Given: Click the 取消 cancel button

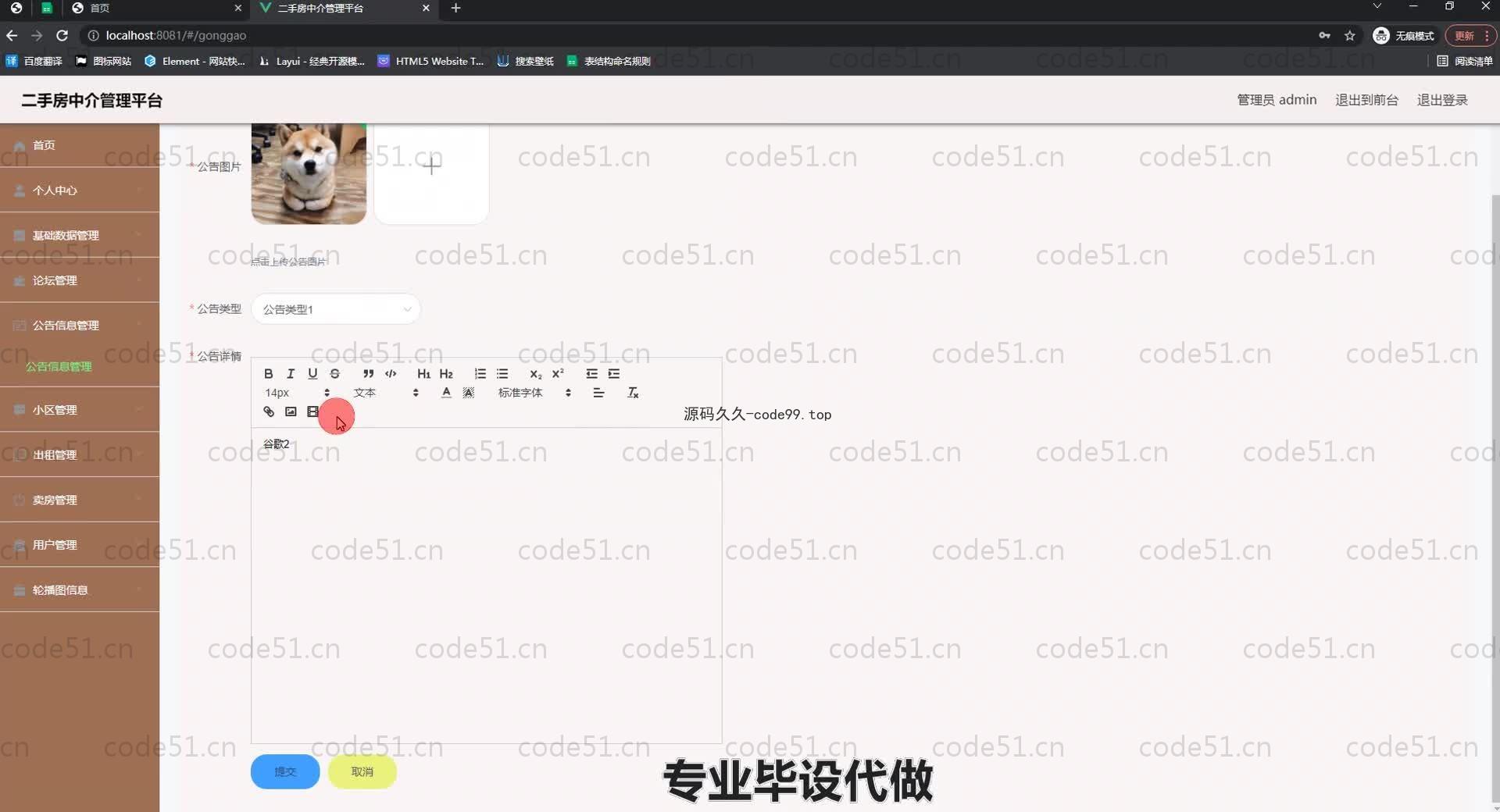Looking at the screenshot, I should point(362,771).
